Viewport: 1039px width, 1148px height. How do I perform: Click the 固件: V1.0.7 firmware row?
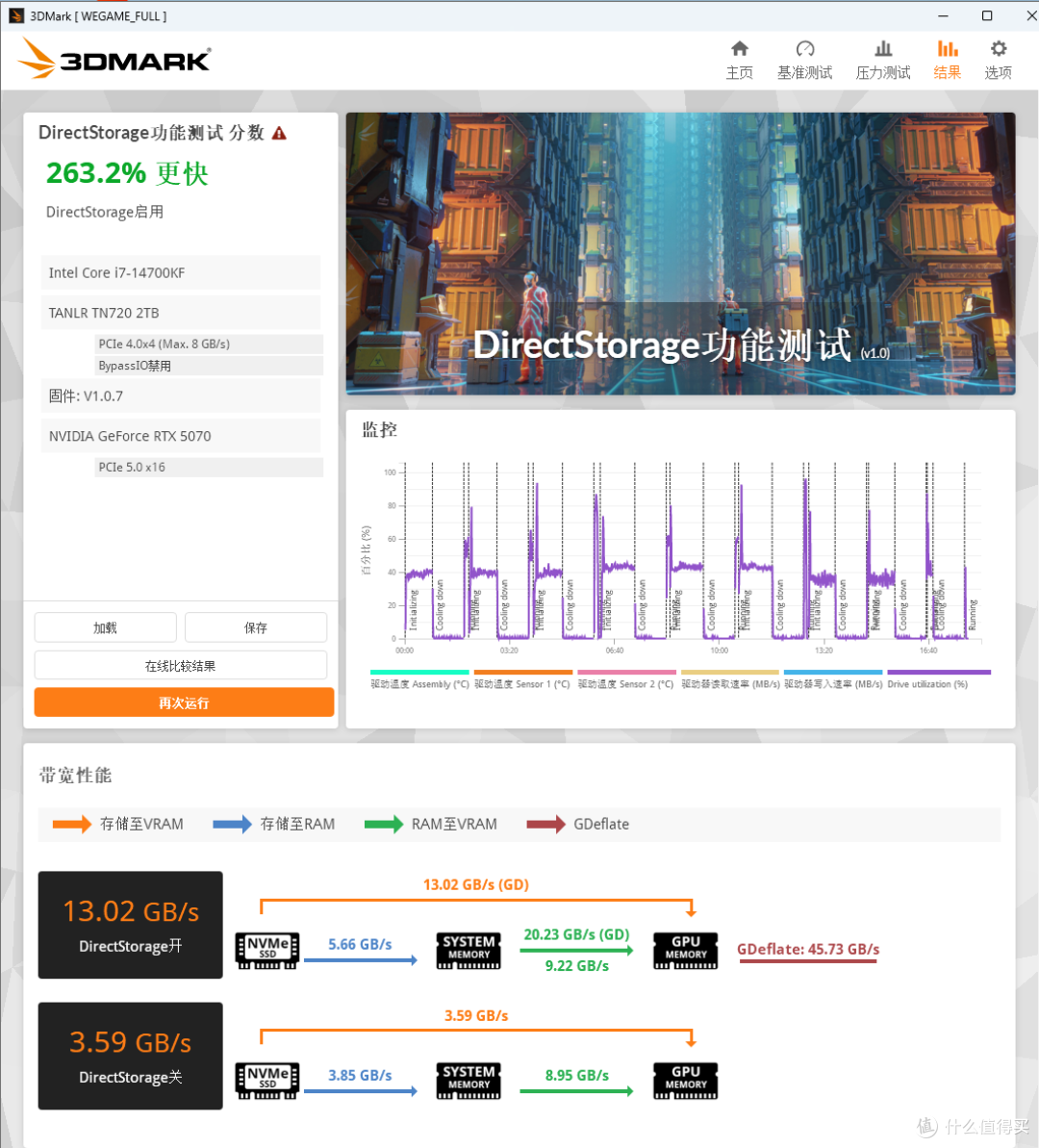click(x=181, y=396)
